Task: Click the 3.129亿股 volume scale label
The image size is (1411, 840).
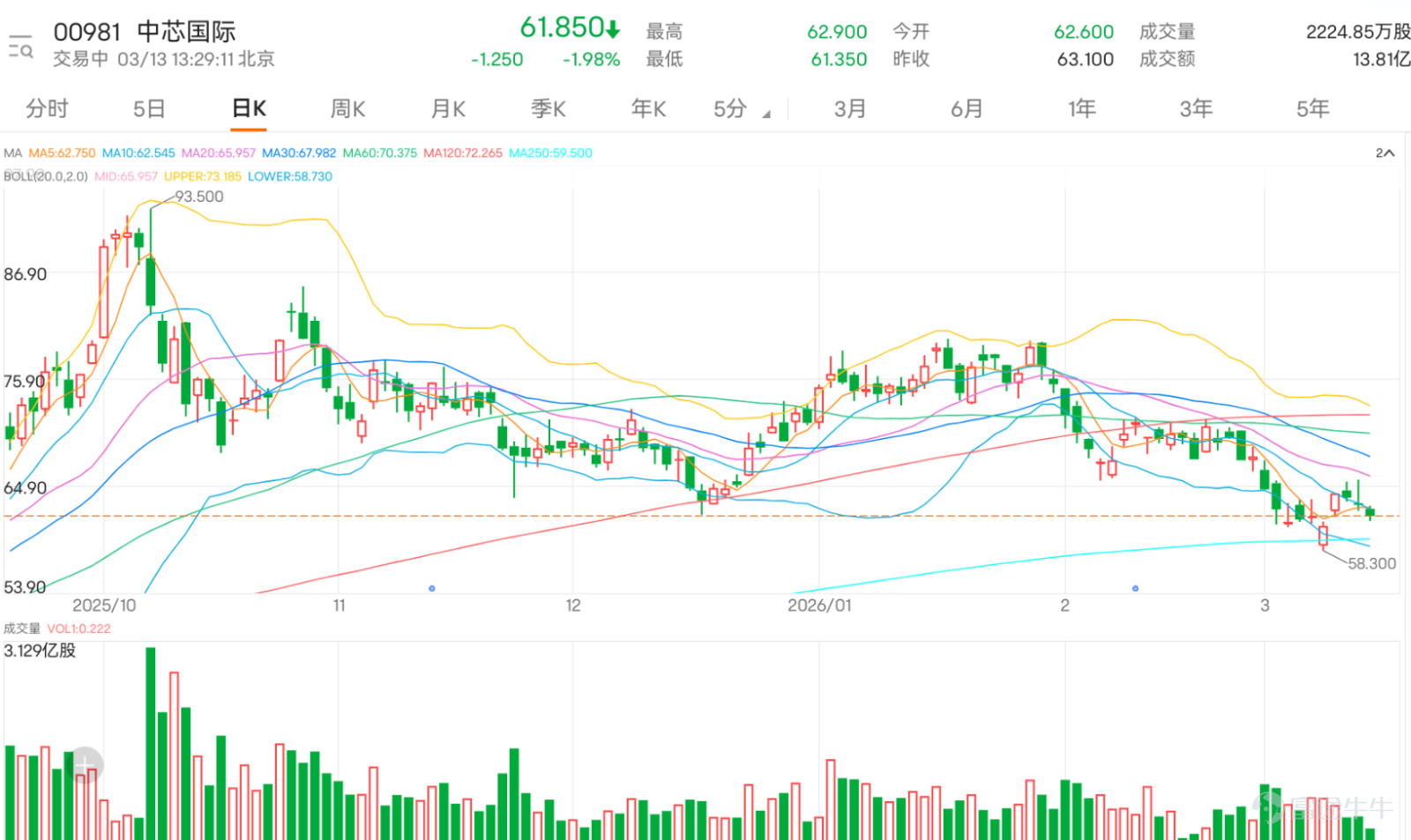Action: click(40, 650)
